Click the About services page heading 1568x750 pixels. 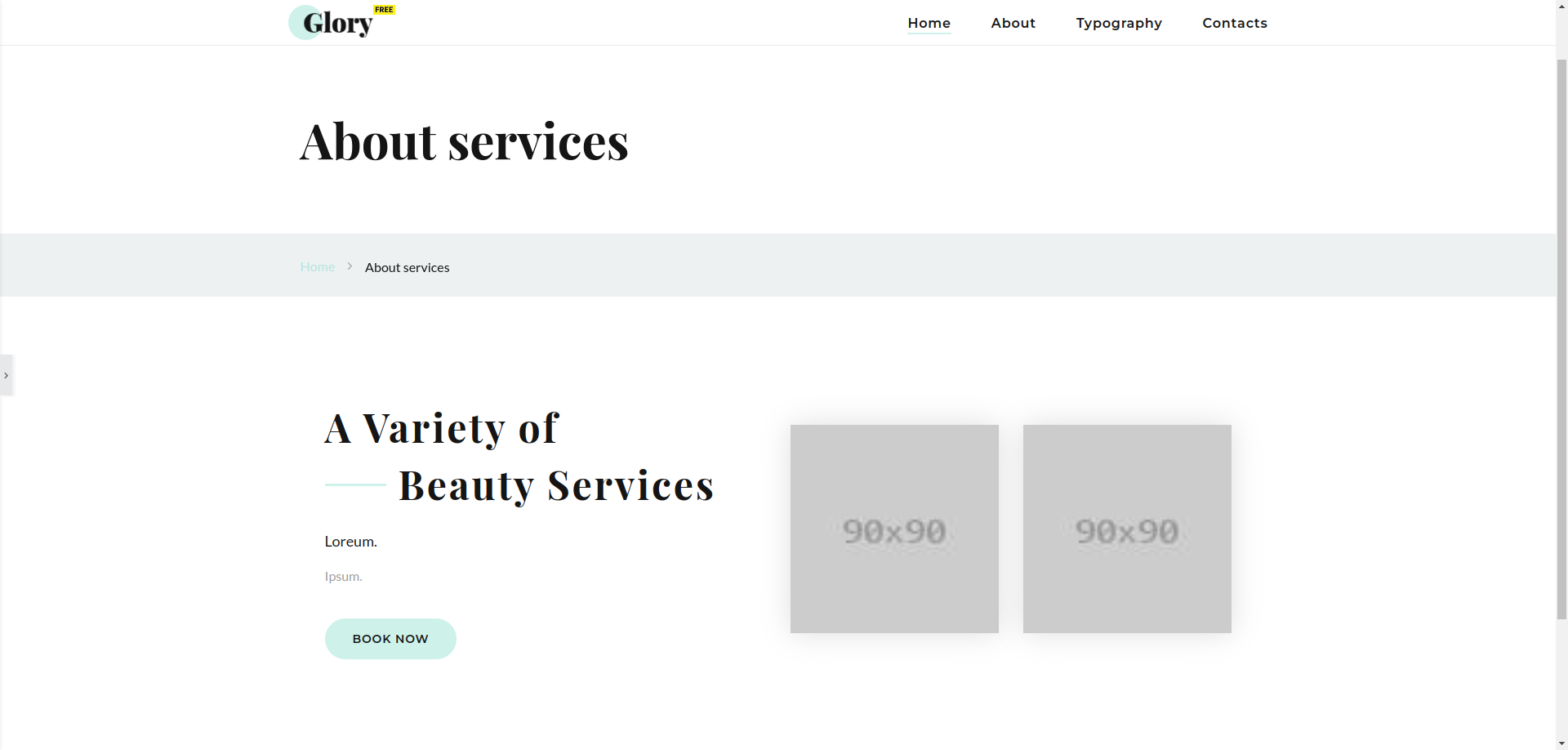(464, 141)
